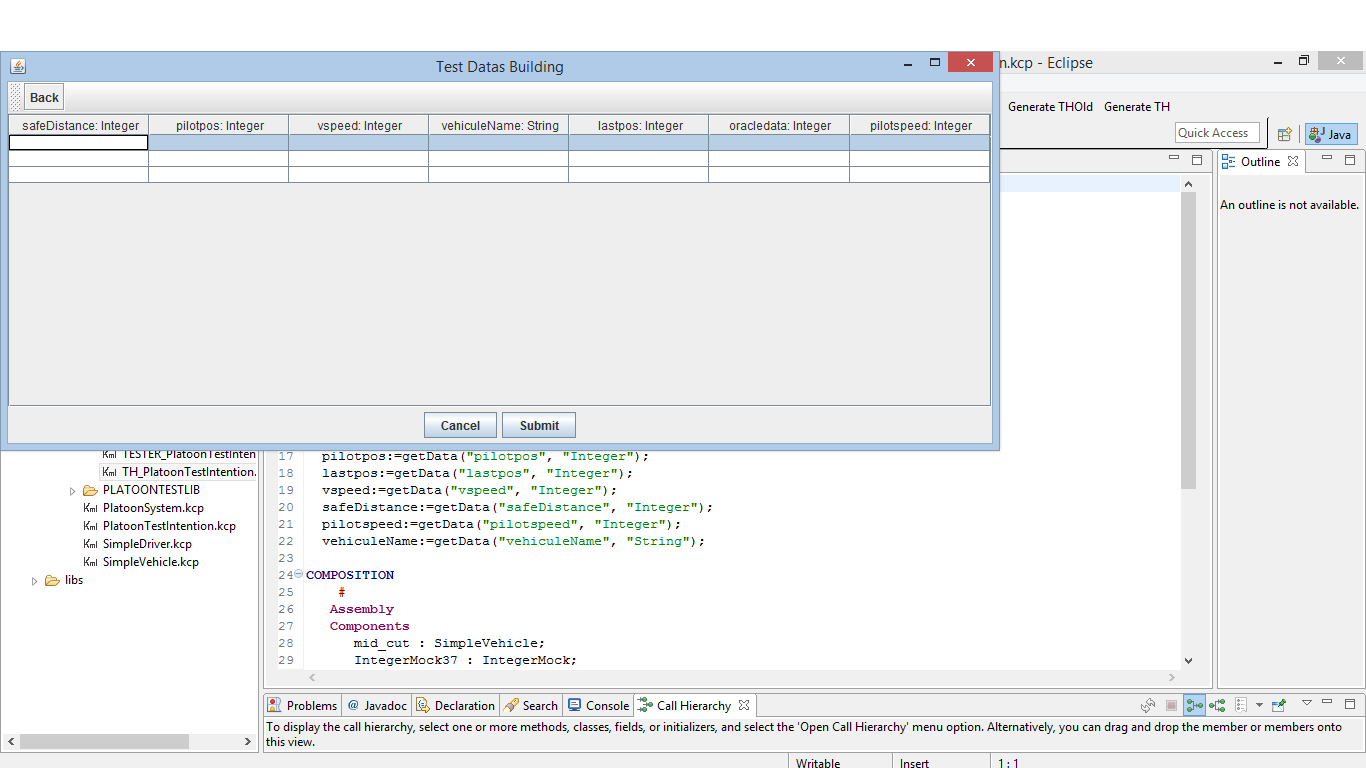Open the Call Hierarchy view menu triangle
1366x768 pixels.
[1306, 704]
